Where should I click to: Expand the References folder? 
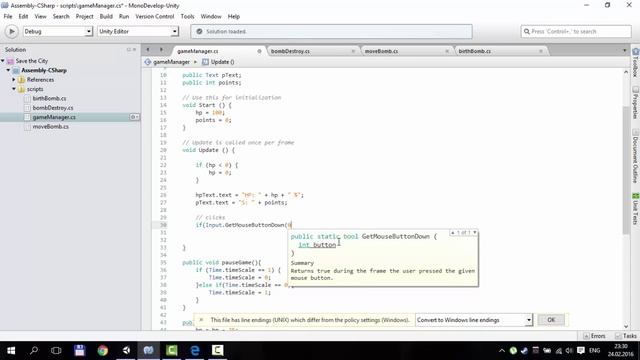coord(14,80)
